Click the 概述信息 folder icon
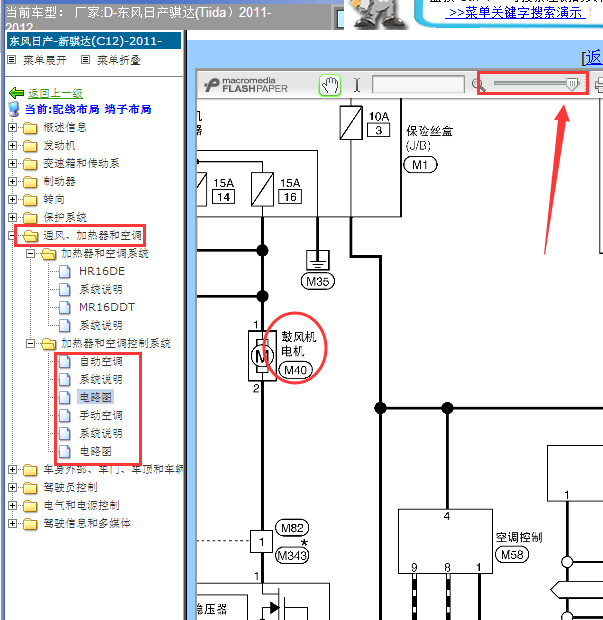603x620 pixels. pyautogui.click(x=30, y=128)
